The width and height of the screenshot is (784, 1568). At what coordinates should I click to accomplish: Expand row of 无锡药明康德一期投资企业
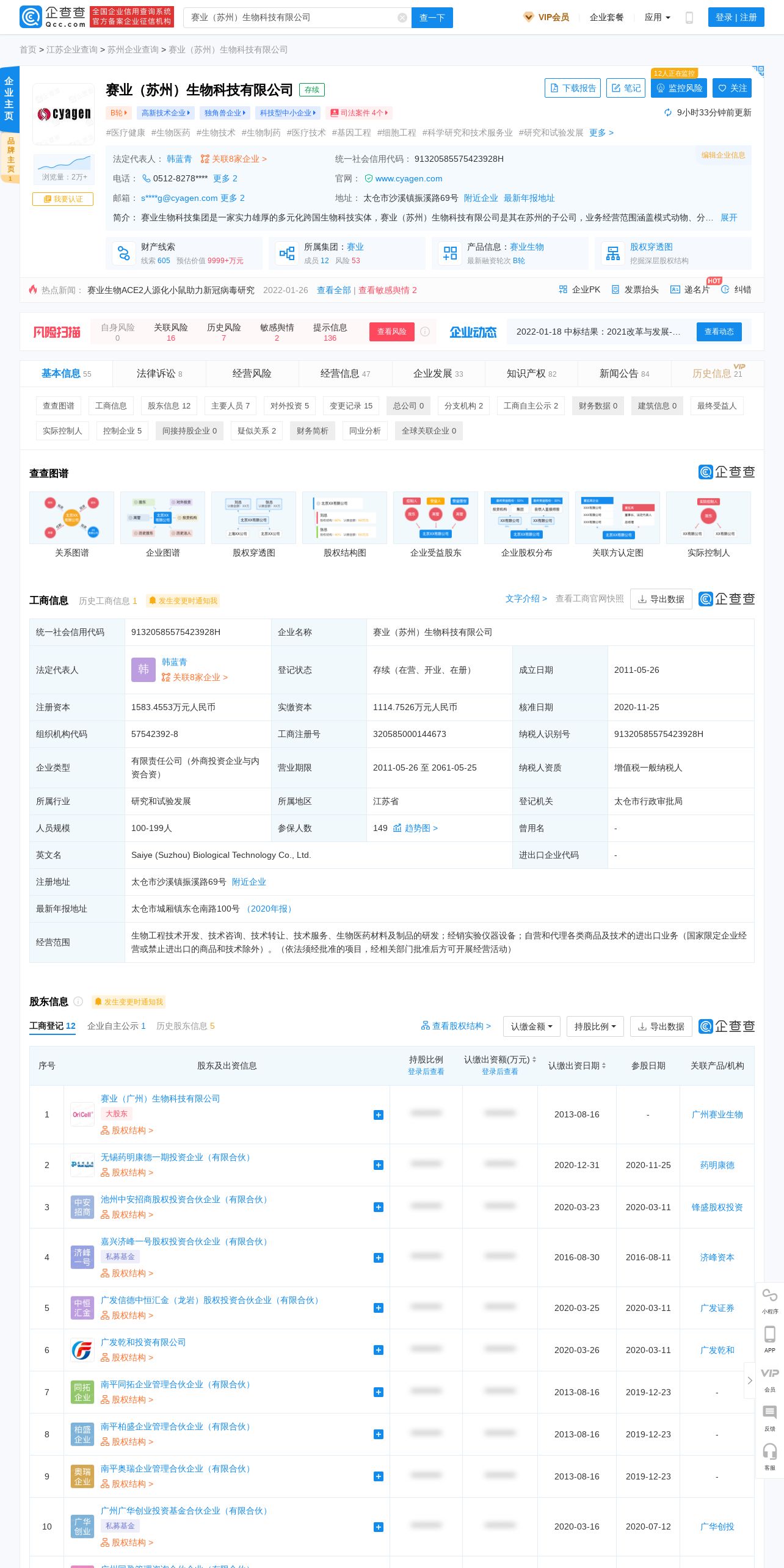click(x=379, y=1165)
